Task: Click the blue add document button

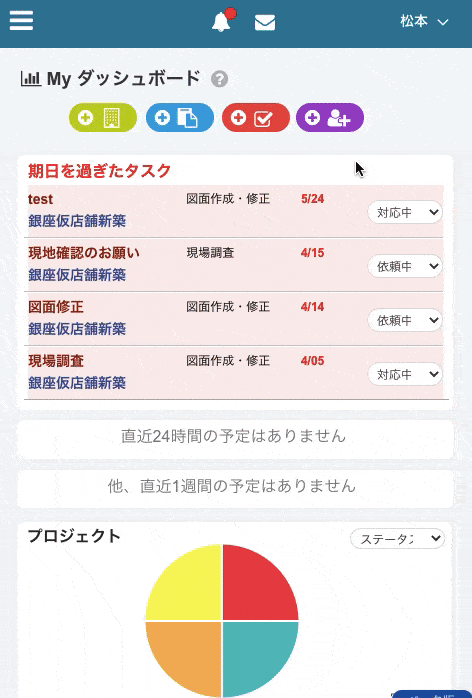Action: click(x=180, y=118)
